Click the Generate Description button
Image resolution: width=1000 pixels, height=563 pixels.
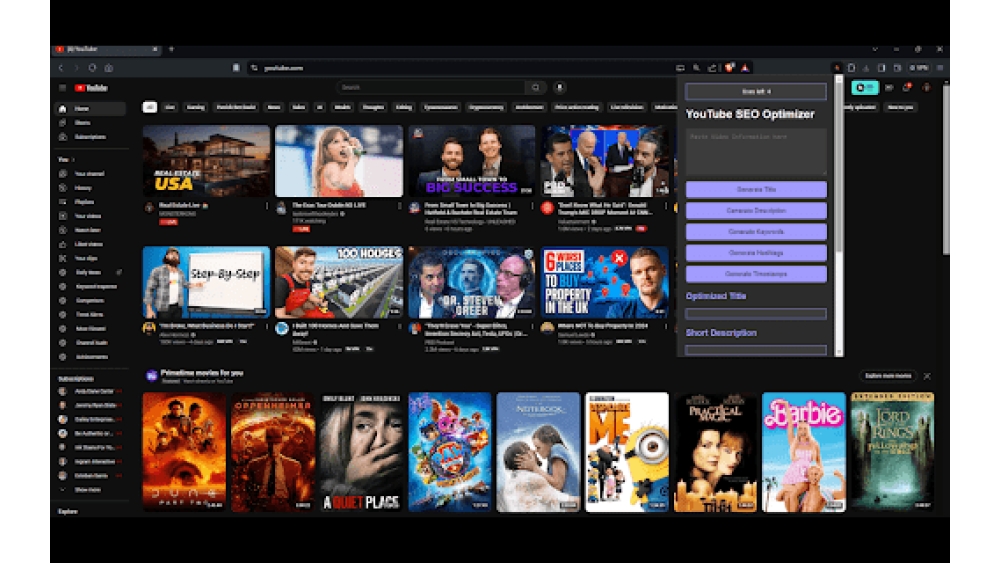[756, 210]
